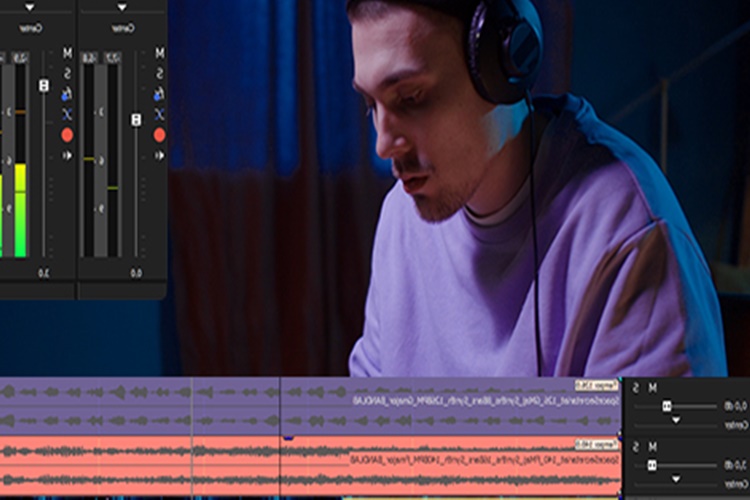Mute the 3.0 dB track header

click(652, 447)
